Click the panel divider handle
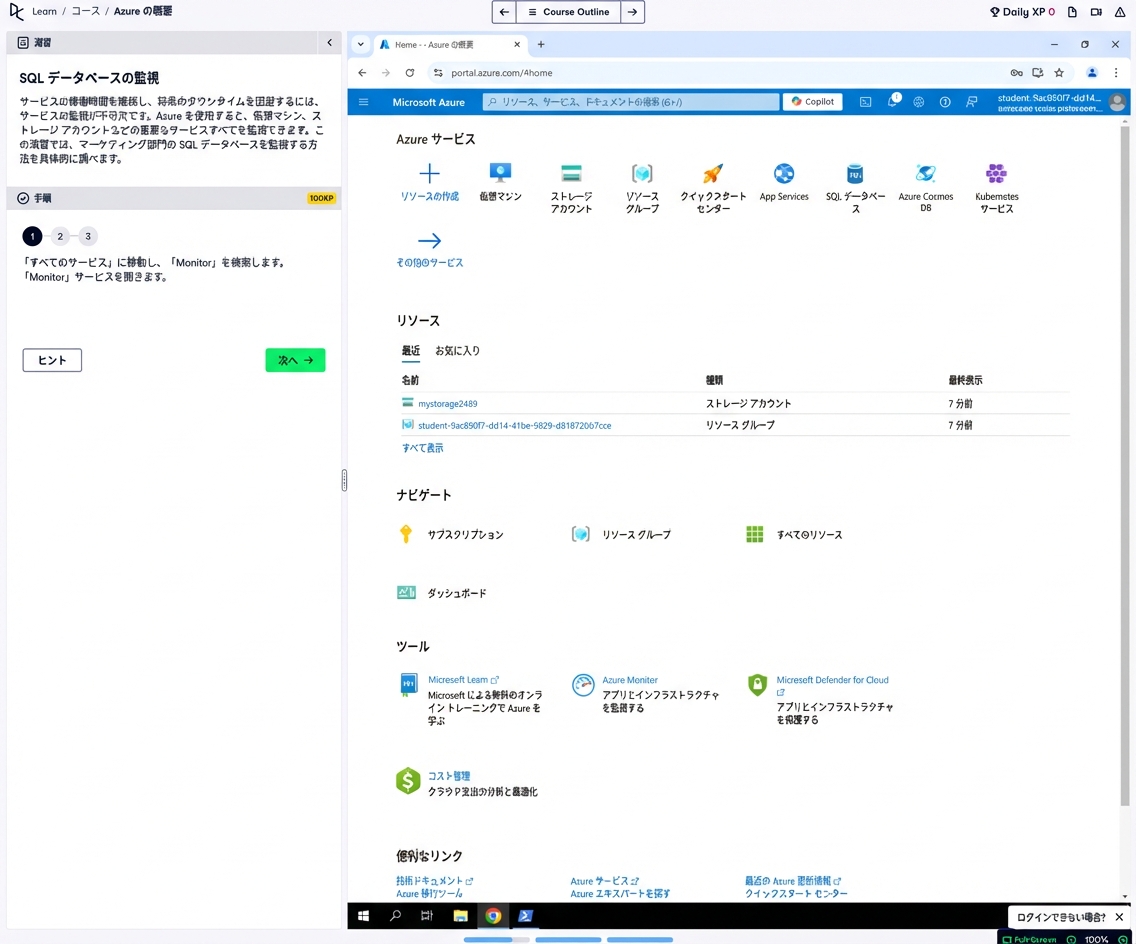The width and height of the screenshot is (1136, 944). click(344, 480)
